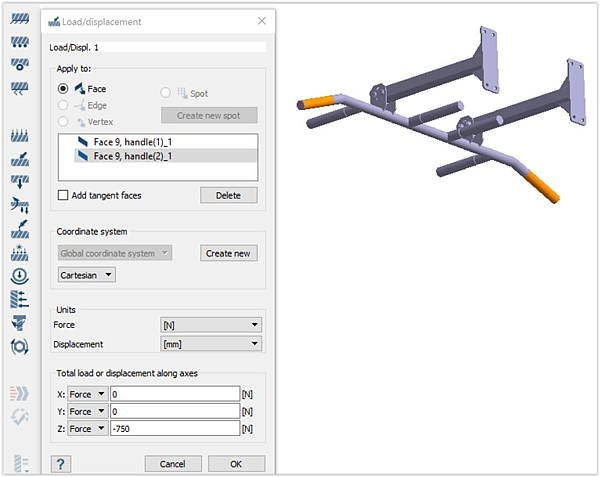The height and width of the screenshot is (477, 600).
Task: Open the list menu icon at sidebar bottom
Action: [x=21, y=464]
